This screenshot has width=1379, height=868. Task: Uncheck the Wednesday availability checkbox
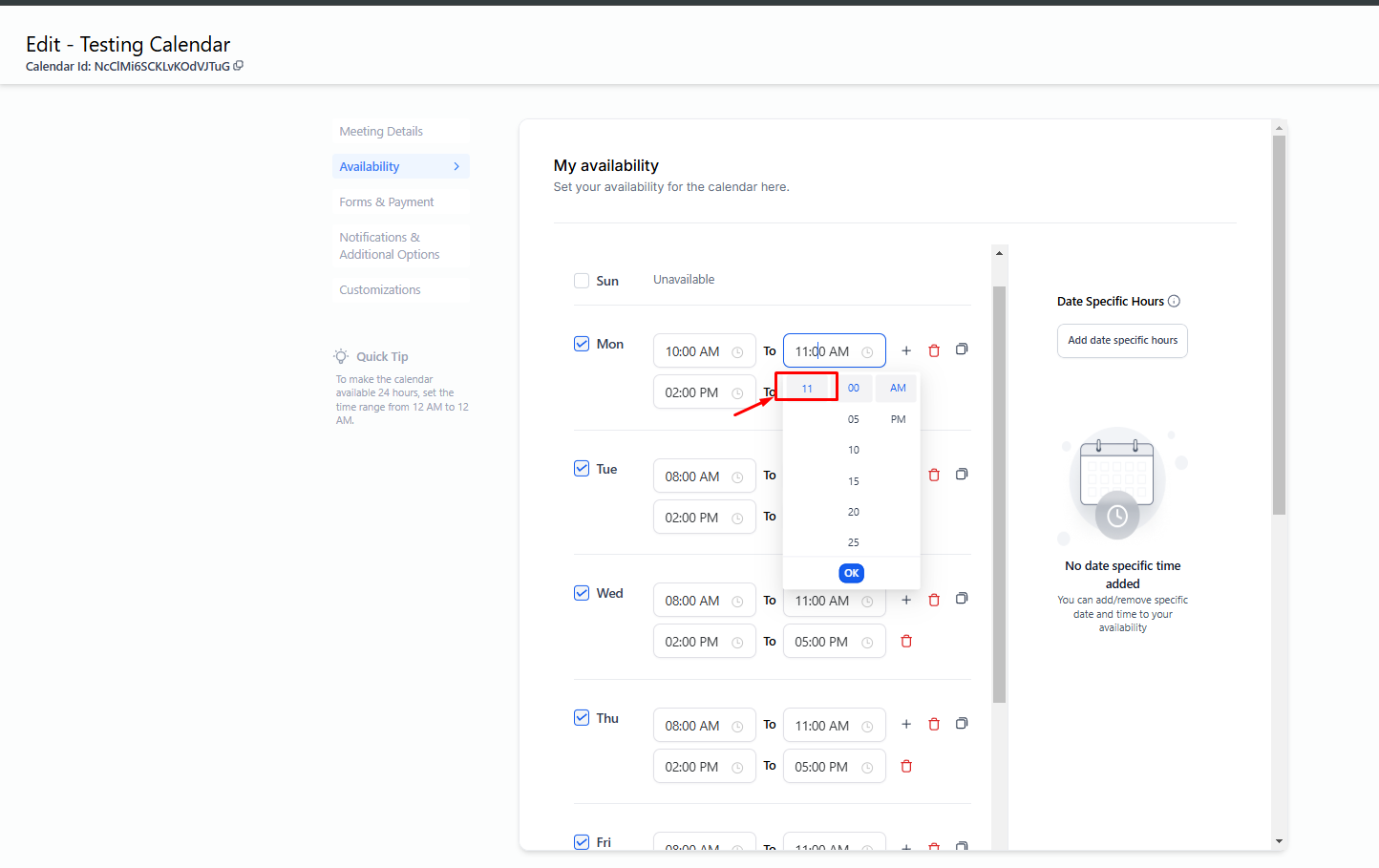pos(582,593)
